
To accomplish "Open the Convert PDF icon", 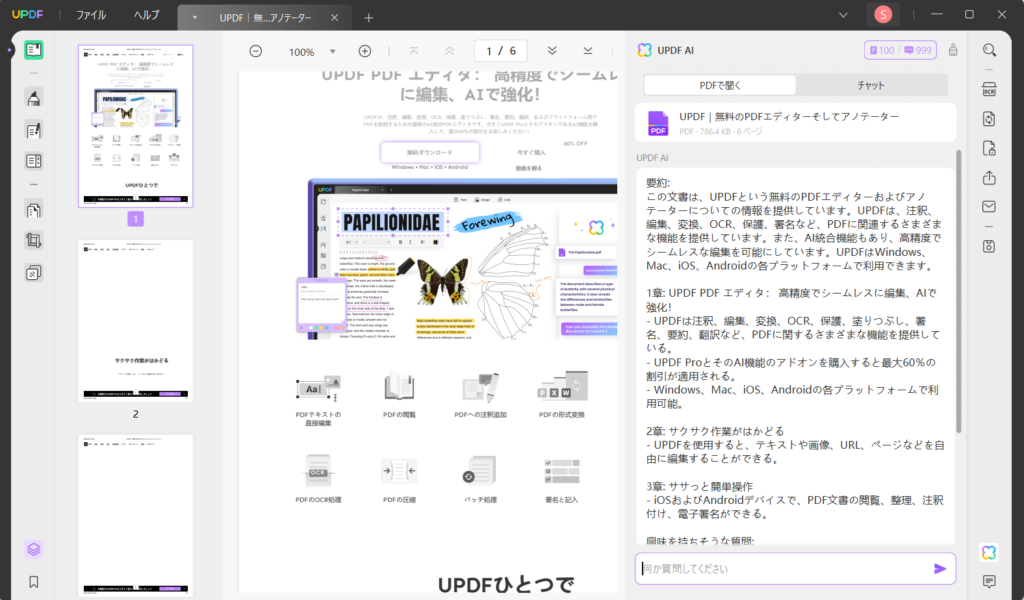I will [x=989, y=119].
